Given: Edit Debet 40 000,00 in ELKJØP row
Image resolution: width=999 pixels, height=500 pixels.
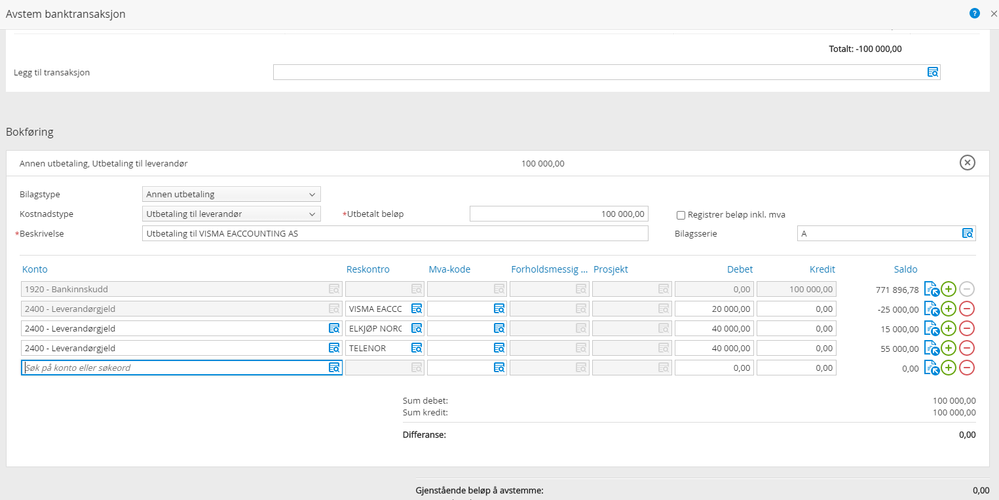Looking at the screenshot, I should (714, 329).
